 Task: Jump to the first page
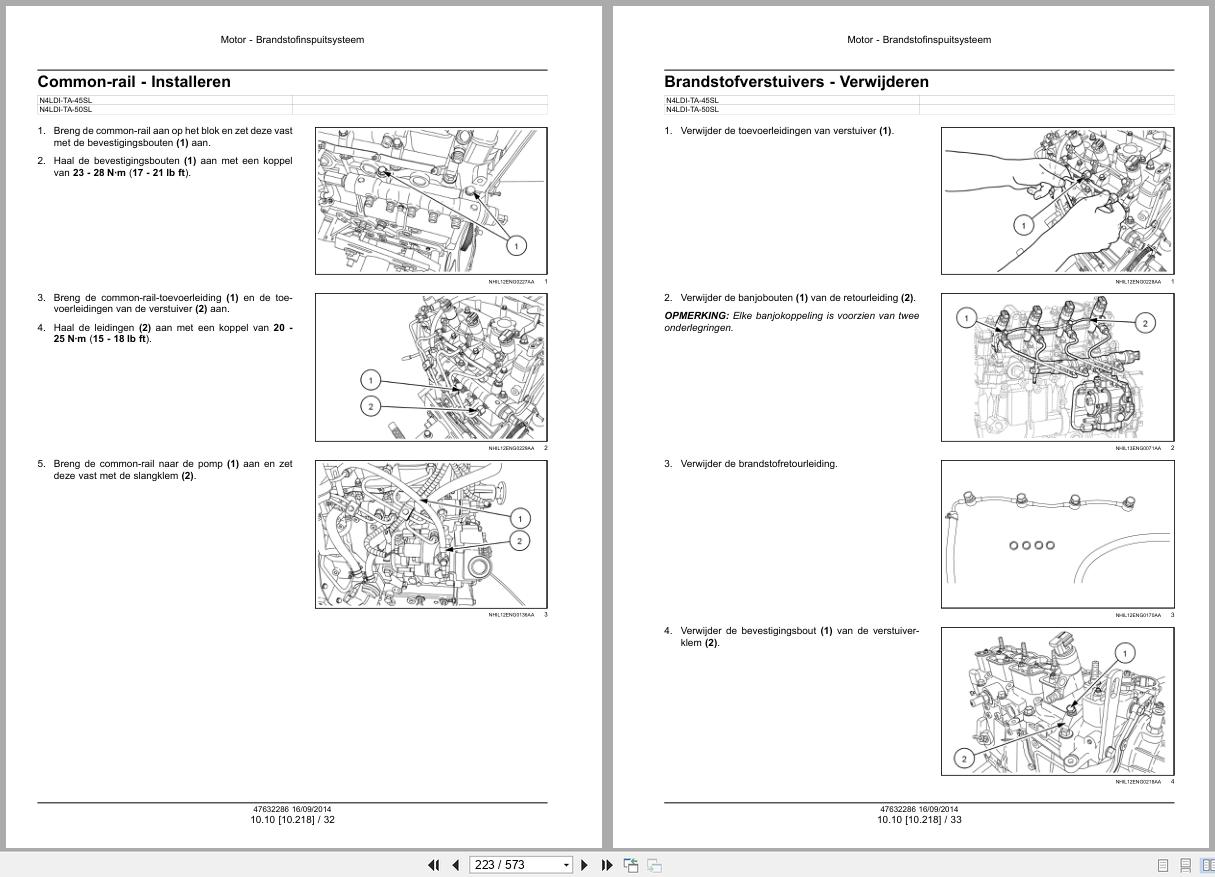[433, 864]
